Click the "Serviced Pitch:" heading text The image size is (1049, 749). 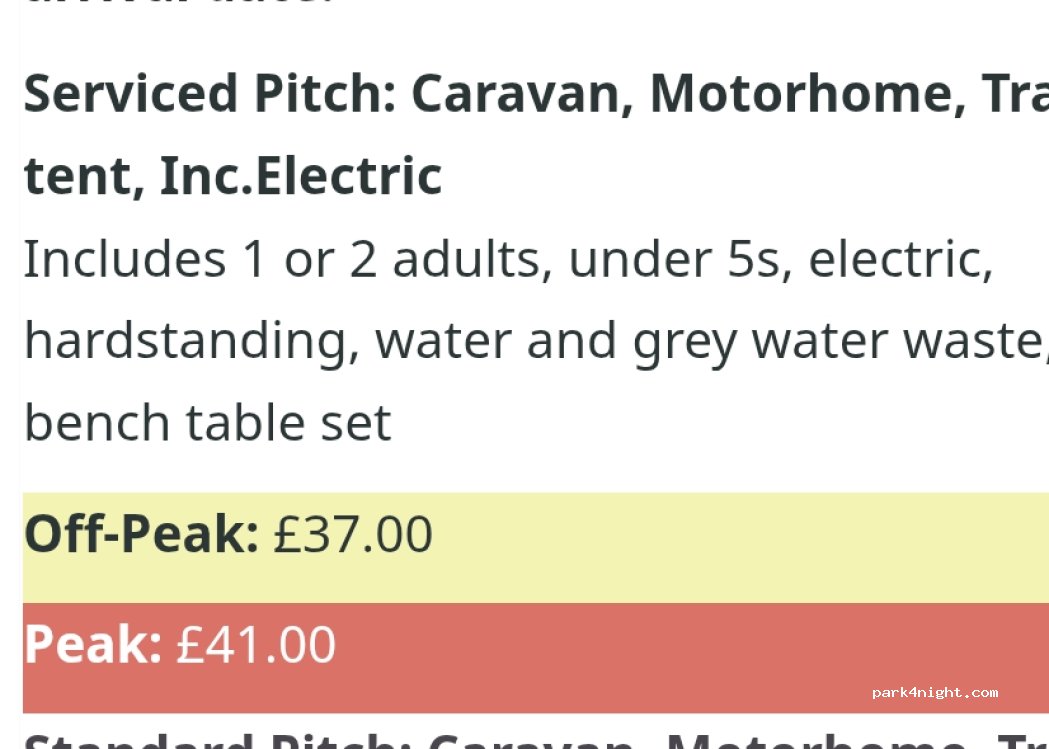(208, 93)
